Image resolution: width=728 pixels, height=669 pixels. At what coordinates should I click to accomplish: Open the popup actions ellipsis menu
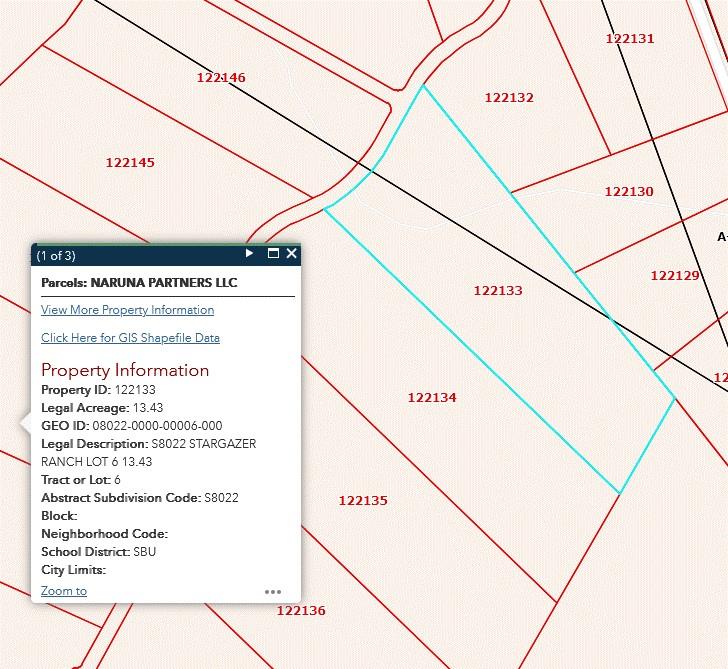(273, 592)
